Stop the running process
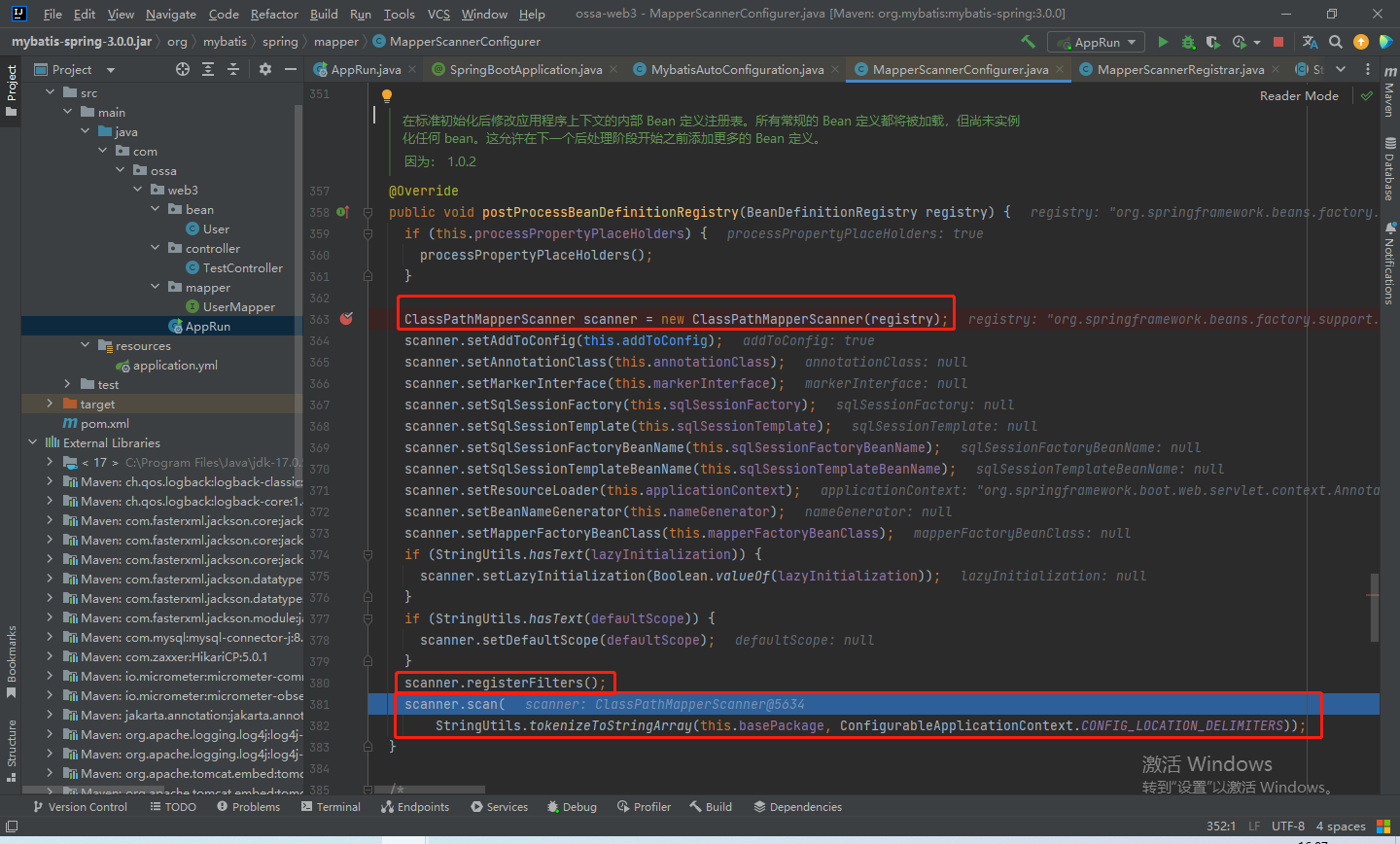The width and height of the screenshot is (1400, 844). tap(1278, 42)
